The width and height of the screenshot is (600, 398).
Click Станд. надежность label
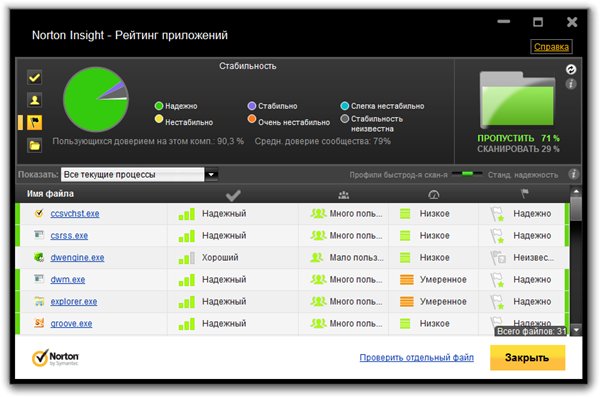click(x=522, y=175)
